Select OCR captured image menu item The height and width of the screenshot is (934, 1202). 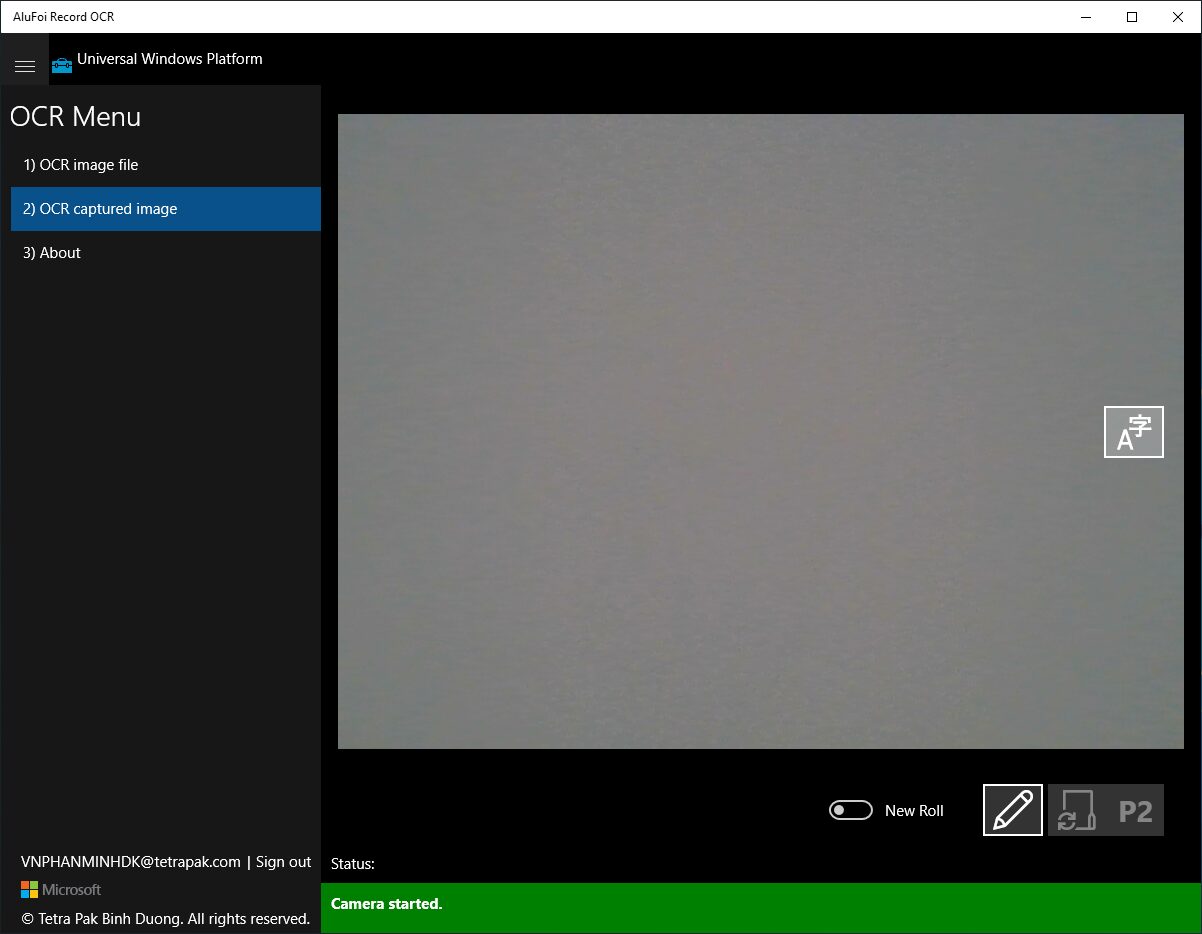click(x=166, y=209)
